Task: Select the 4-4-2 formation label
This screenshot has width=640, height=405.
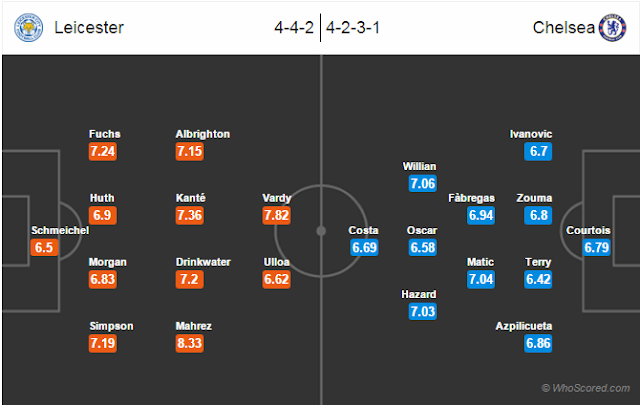Action: pos(294,27)
